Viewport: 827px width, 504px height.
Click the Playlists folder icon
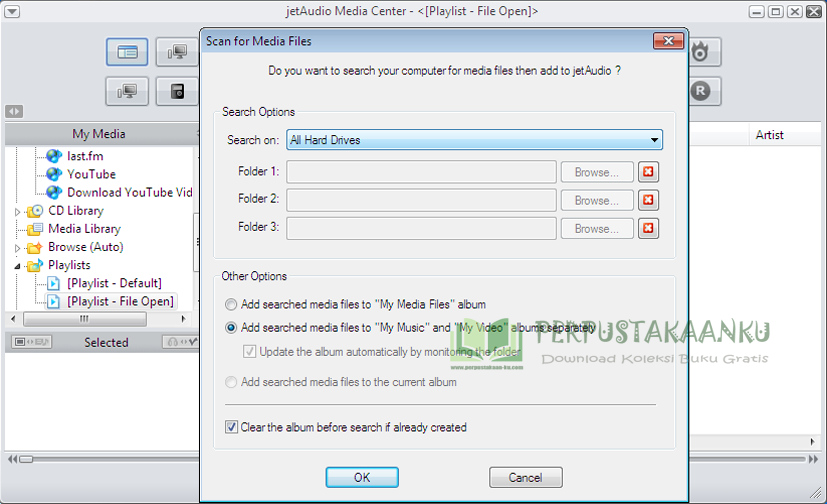[35, 265]
